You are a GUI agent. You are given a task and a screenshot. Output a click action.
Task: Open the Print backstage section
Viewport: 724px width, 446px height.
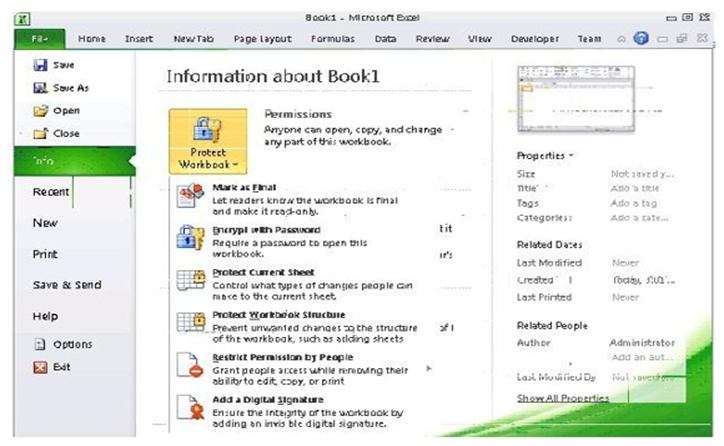(x=46, y=254)
